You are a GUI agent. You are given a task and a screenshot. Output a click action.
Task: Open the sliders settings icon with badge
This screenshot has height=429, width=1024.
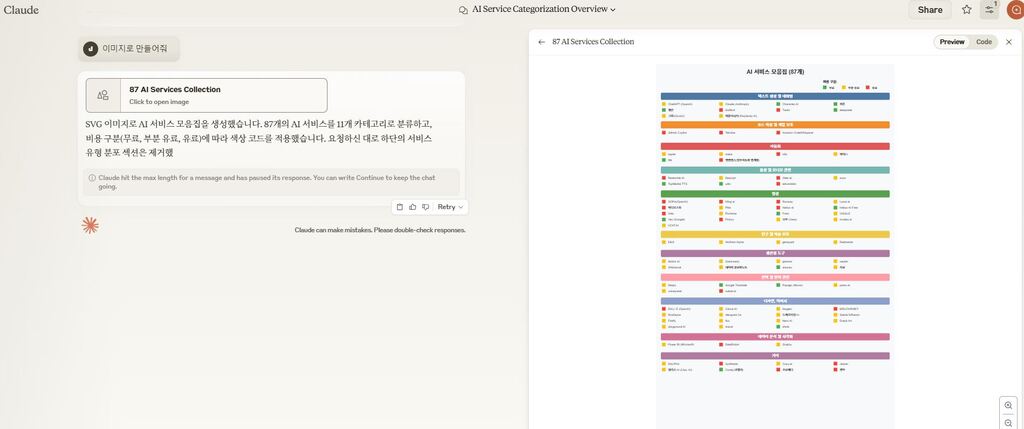[x=990, y=9]
